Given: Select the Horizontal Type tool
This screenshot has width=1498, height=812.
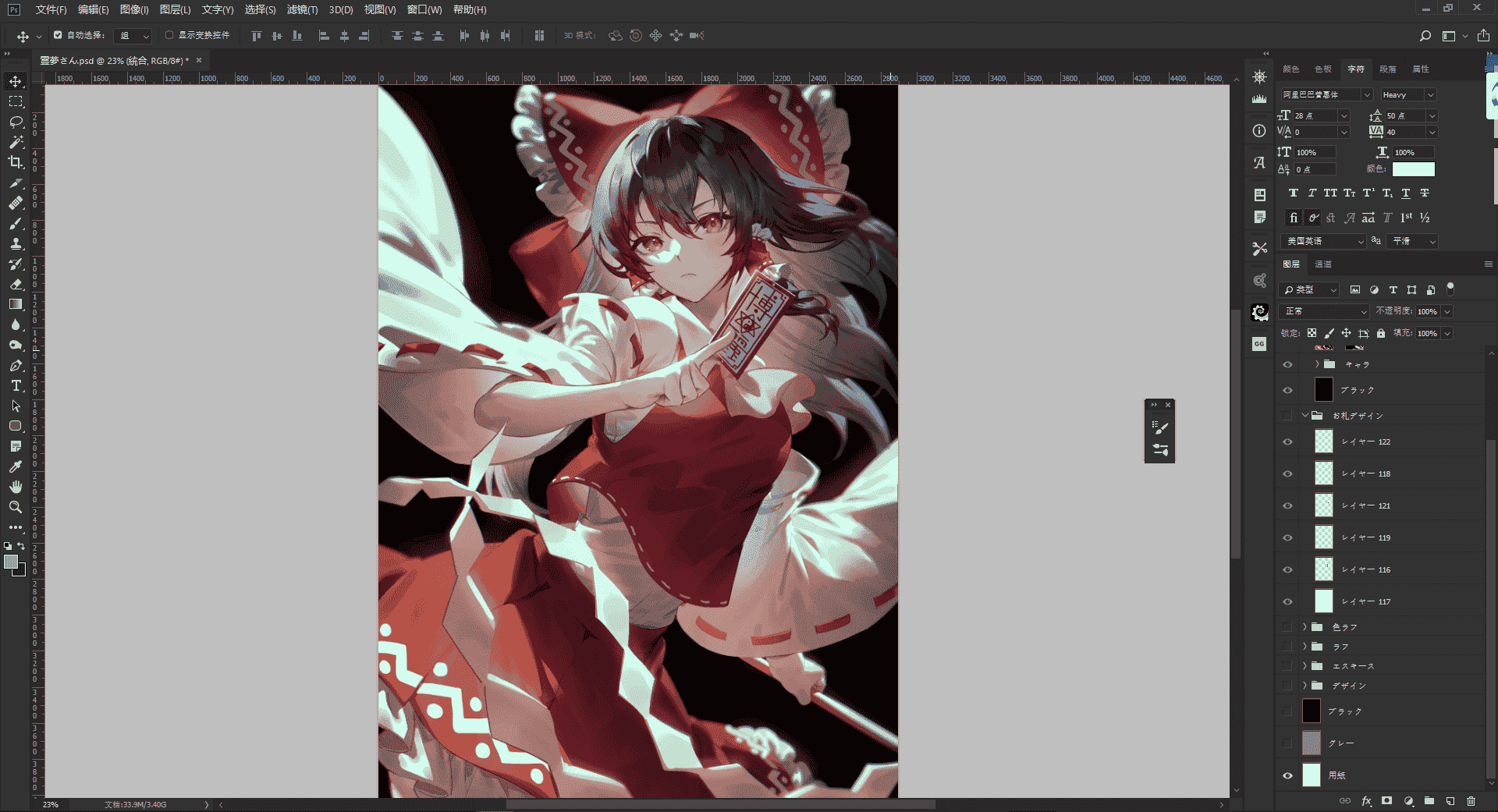Looking at the screenshot, I should (x=16, y=385).
